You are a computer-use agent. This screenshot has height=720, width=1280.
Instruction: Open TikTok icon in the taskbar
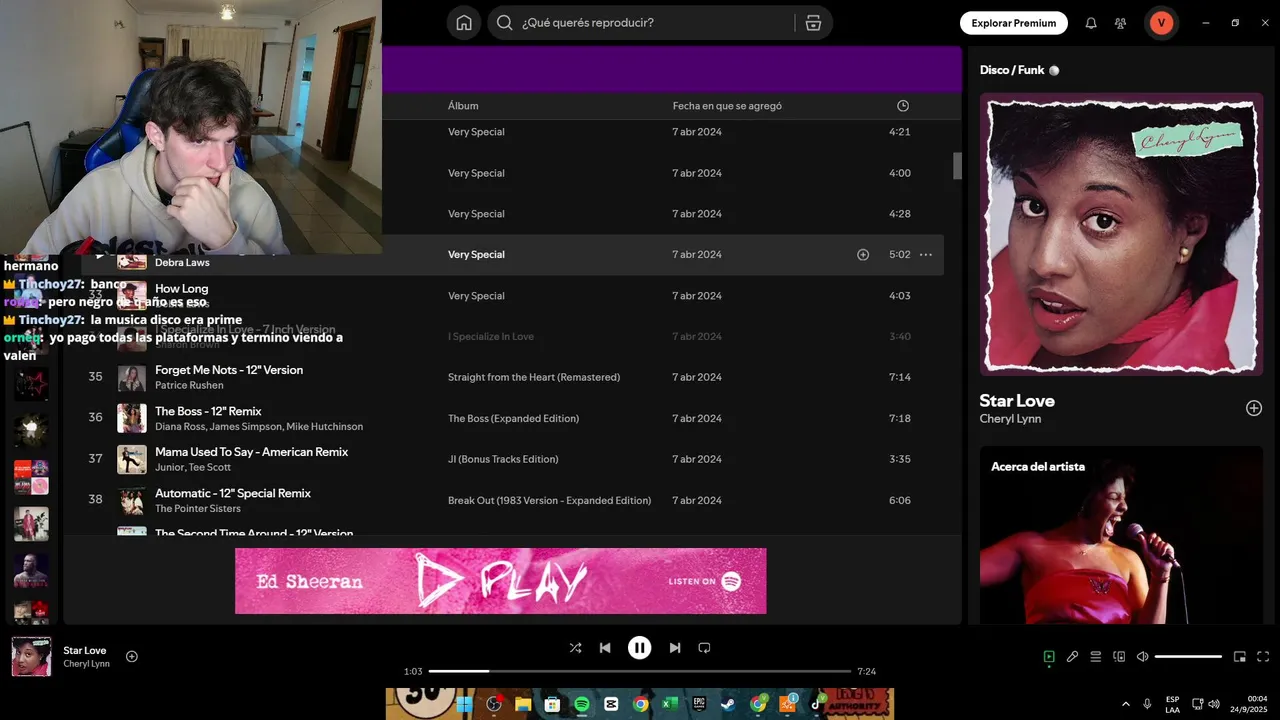[816, 704]
